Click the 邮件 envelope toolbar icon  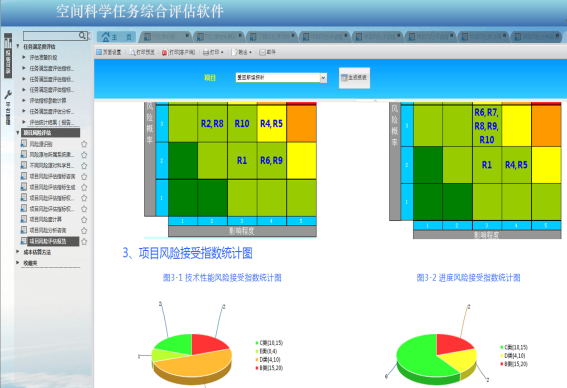[262, 52]
